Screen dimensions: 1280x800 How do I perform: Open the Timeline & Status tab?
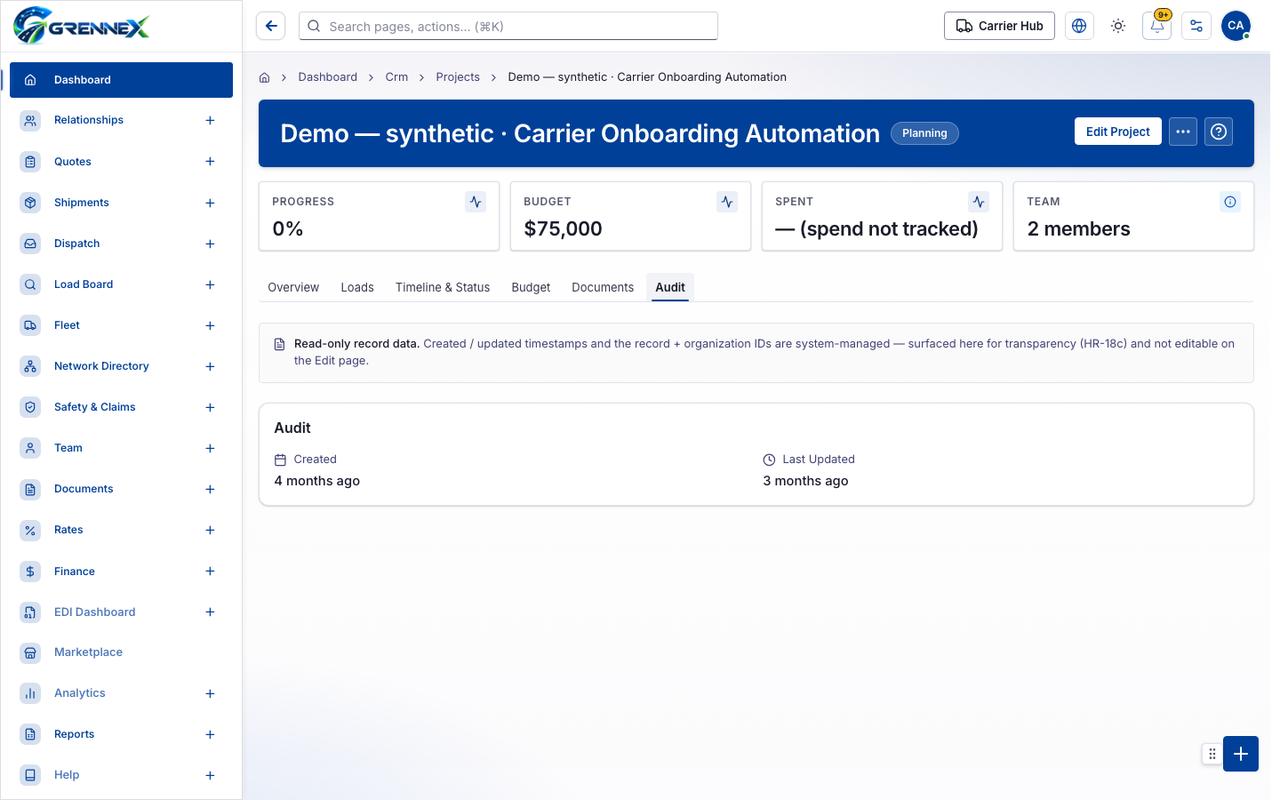click(442, 287)
